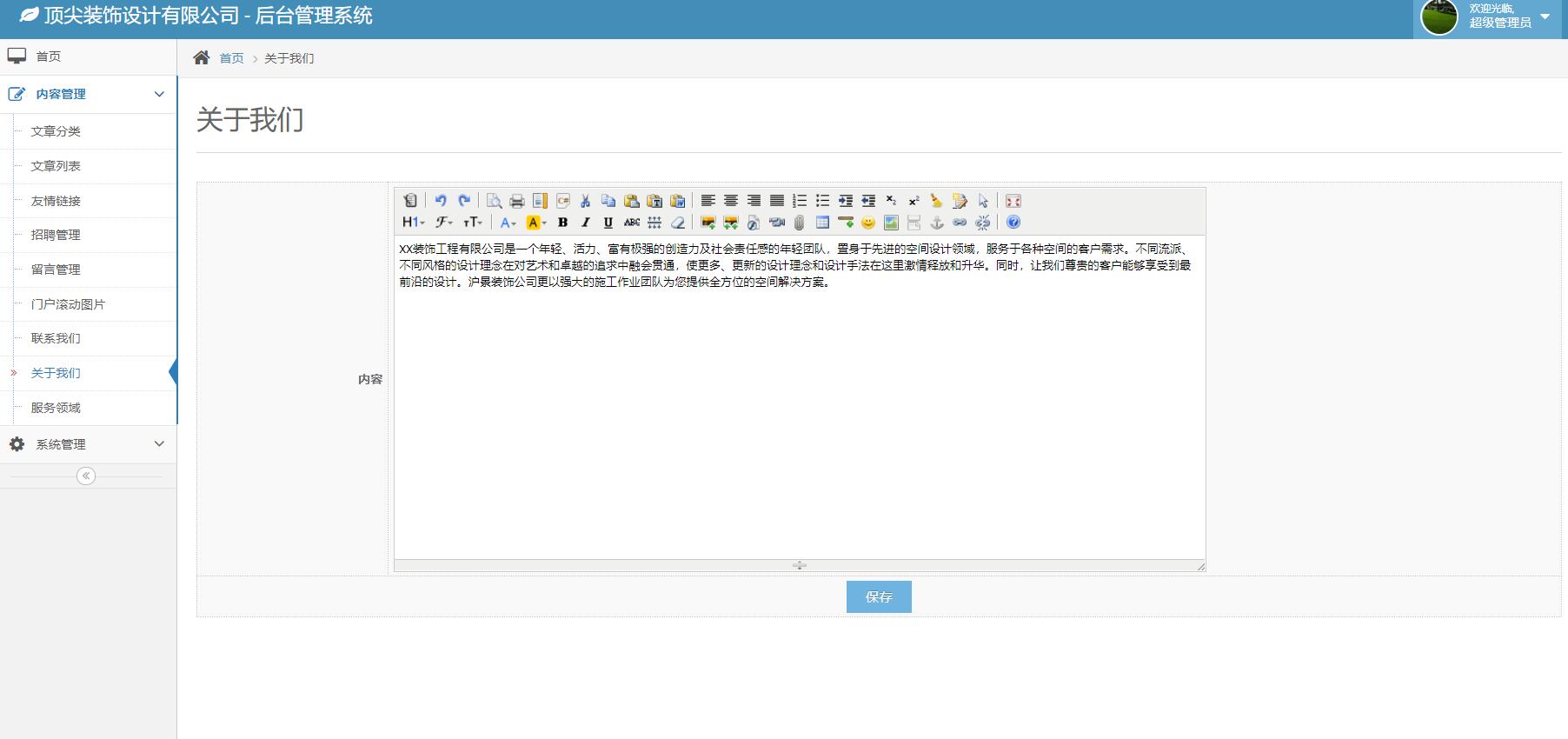Viewport: 1568px width, 739px height.
Task: Open the yellow highlight color picker
Action: pyautogui.click(x=537, y=223)
